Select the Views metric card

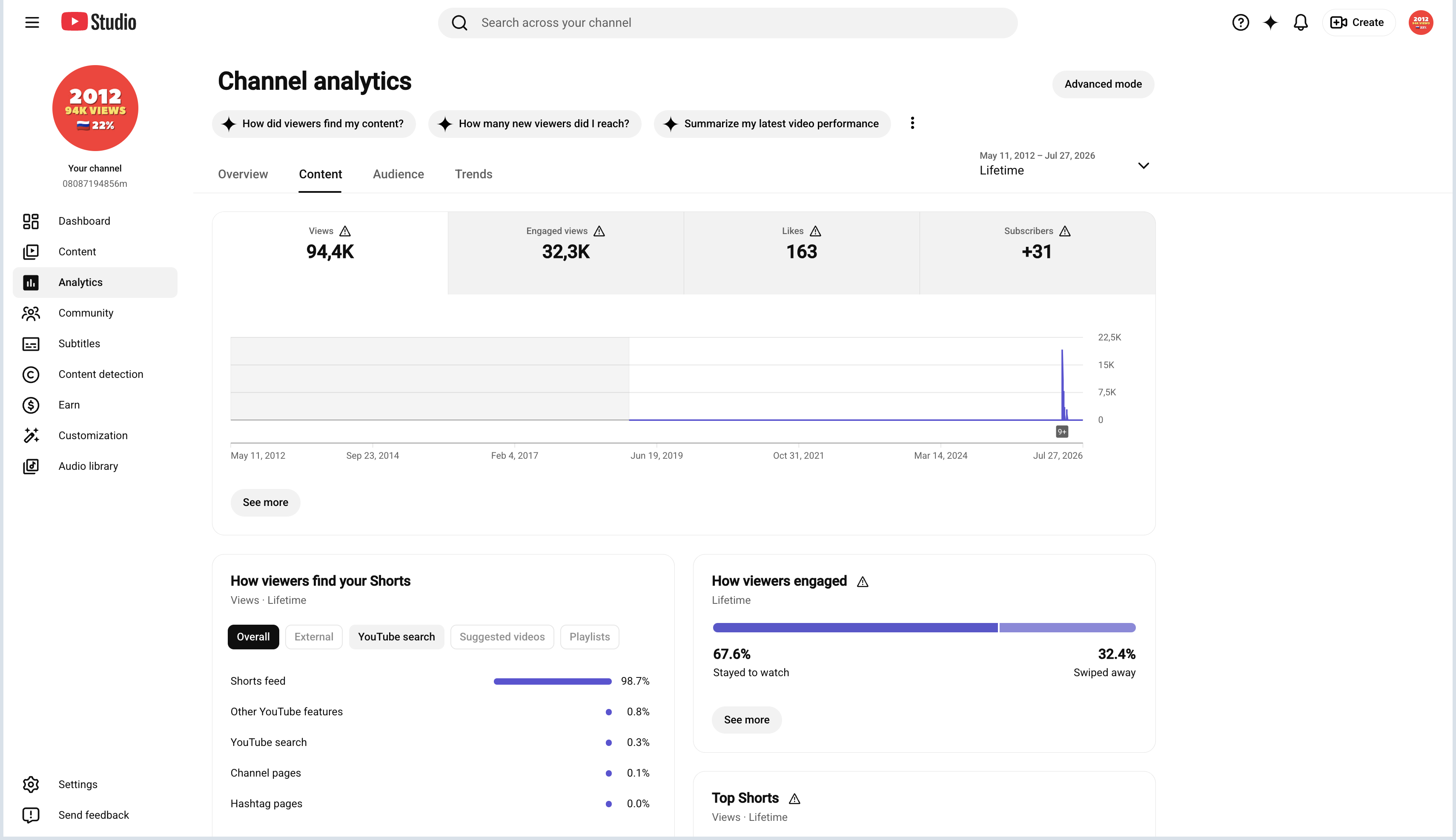(x=330, y=253)
